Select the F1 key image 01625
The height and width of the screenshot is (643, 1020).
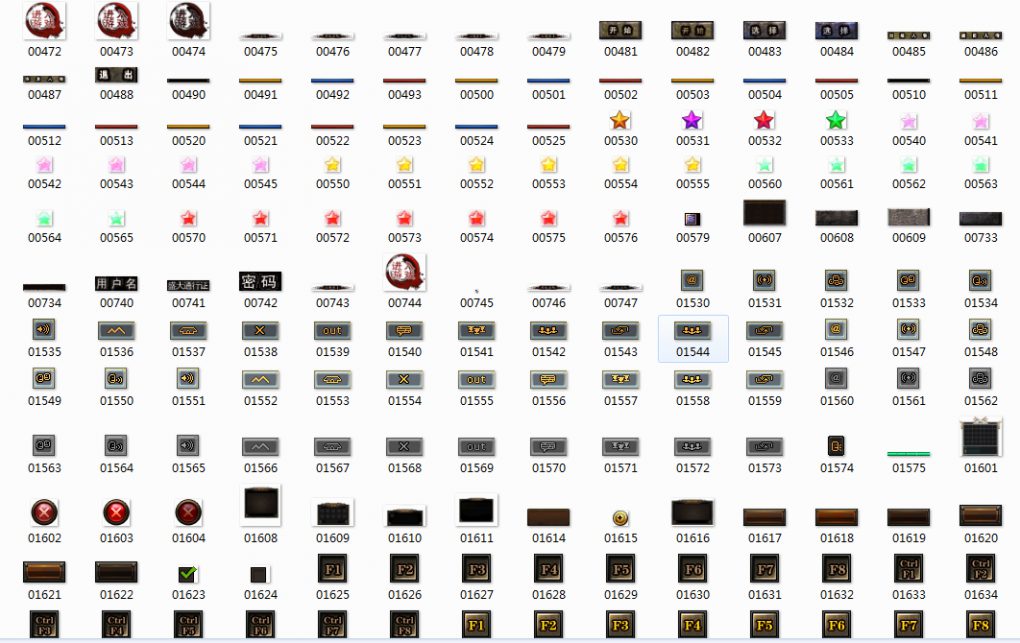coord(333,569)
